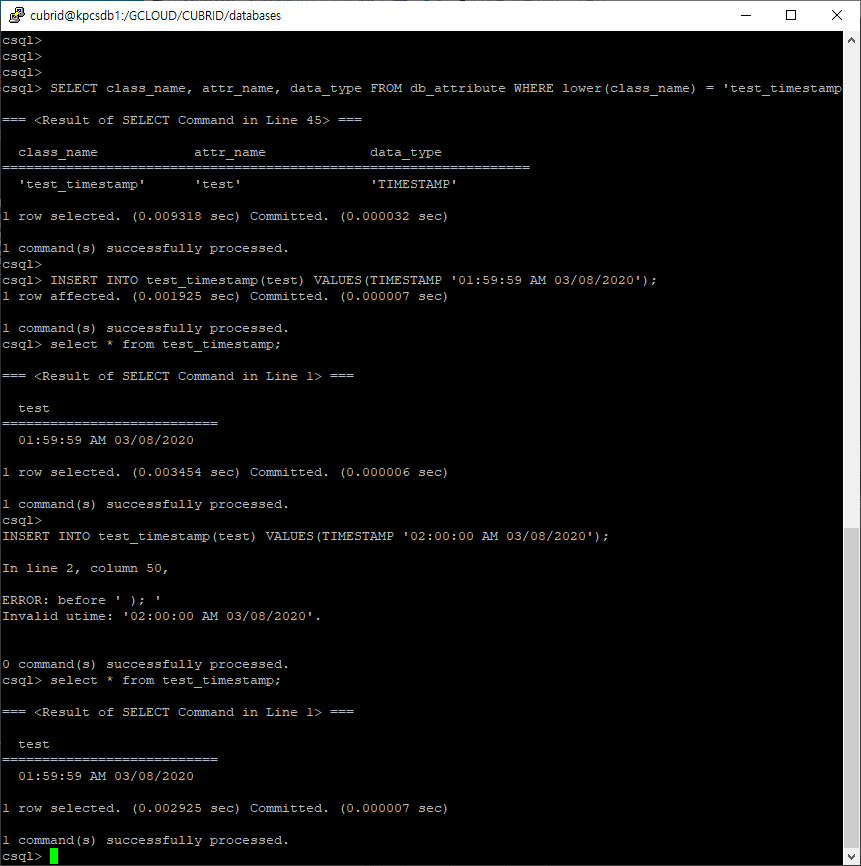Viewport: 861px width, 866px height.
Task: Click the vertical scrollbar thumb
Action: [851, 688]
